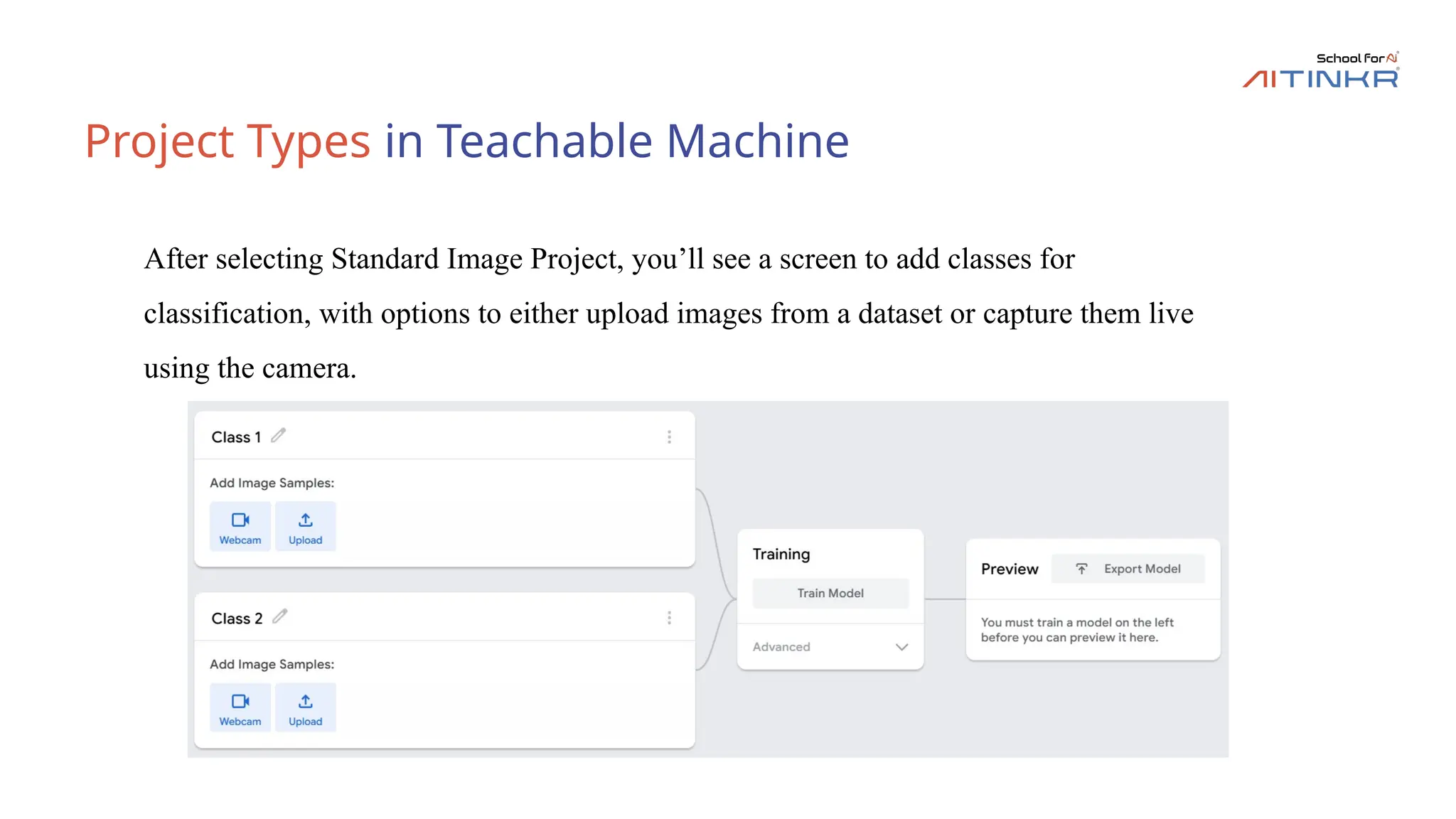Click the Export Model text label
The width and height of the screenshot is (1456, 819).
(x=1142, y=569)
